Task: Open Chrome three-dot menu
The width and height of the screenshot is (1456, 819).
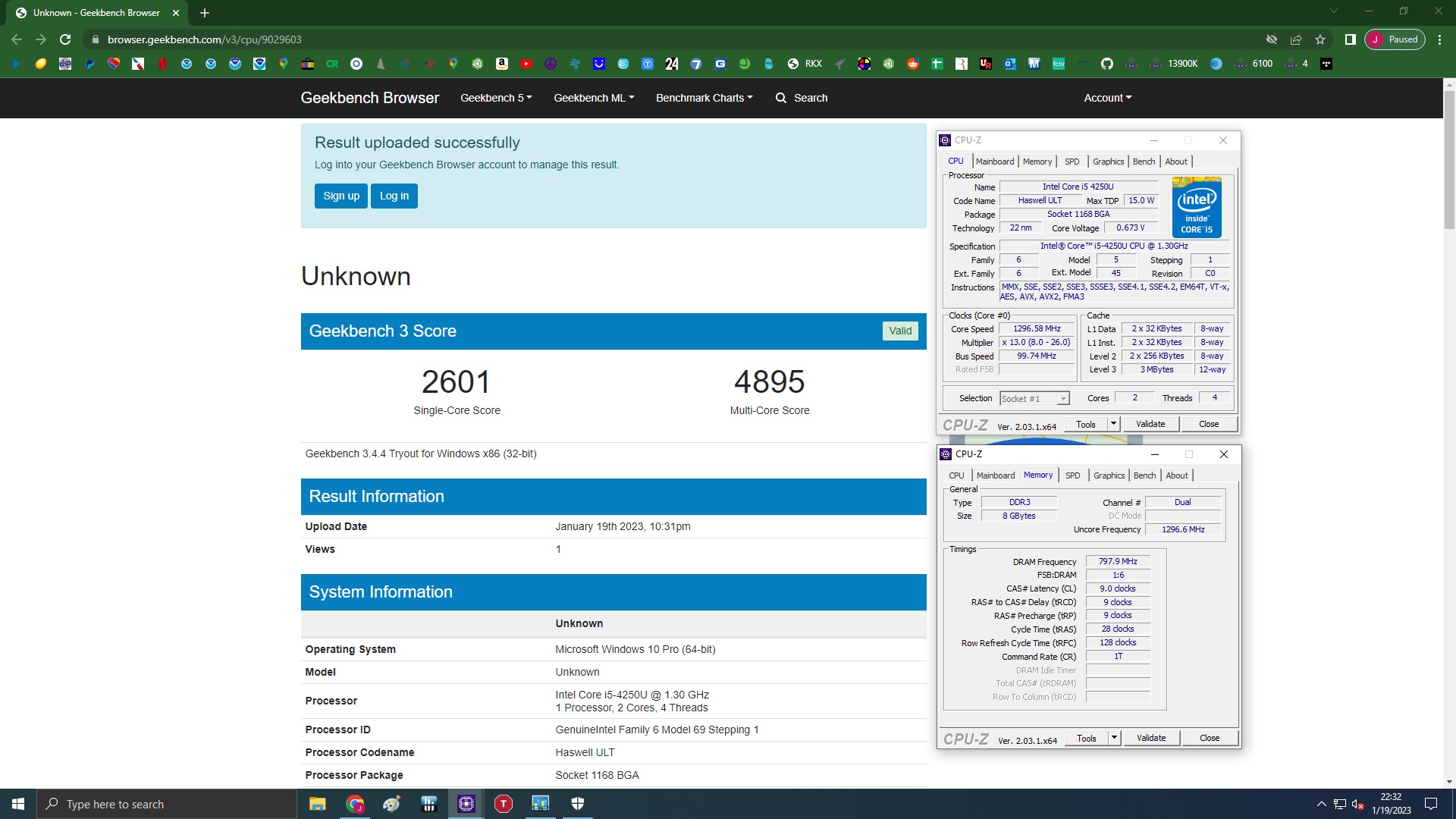Action: pyautogui.click(x=1439, y=39)
